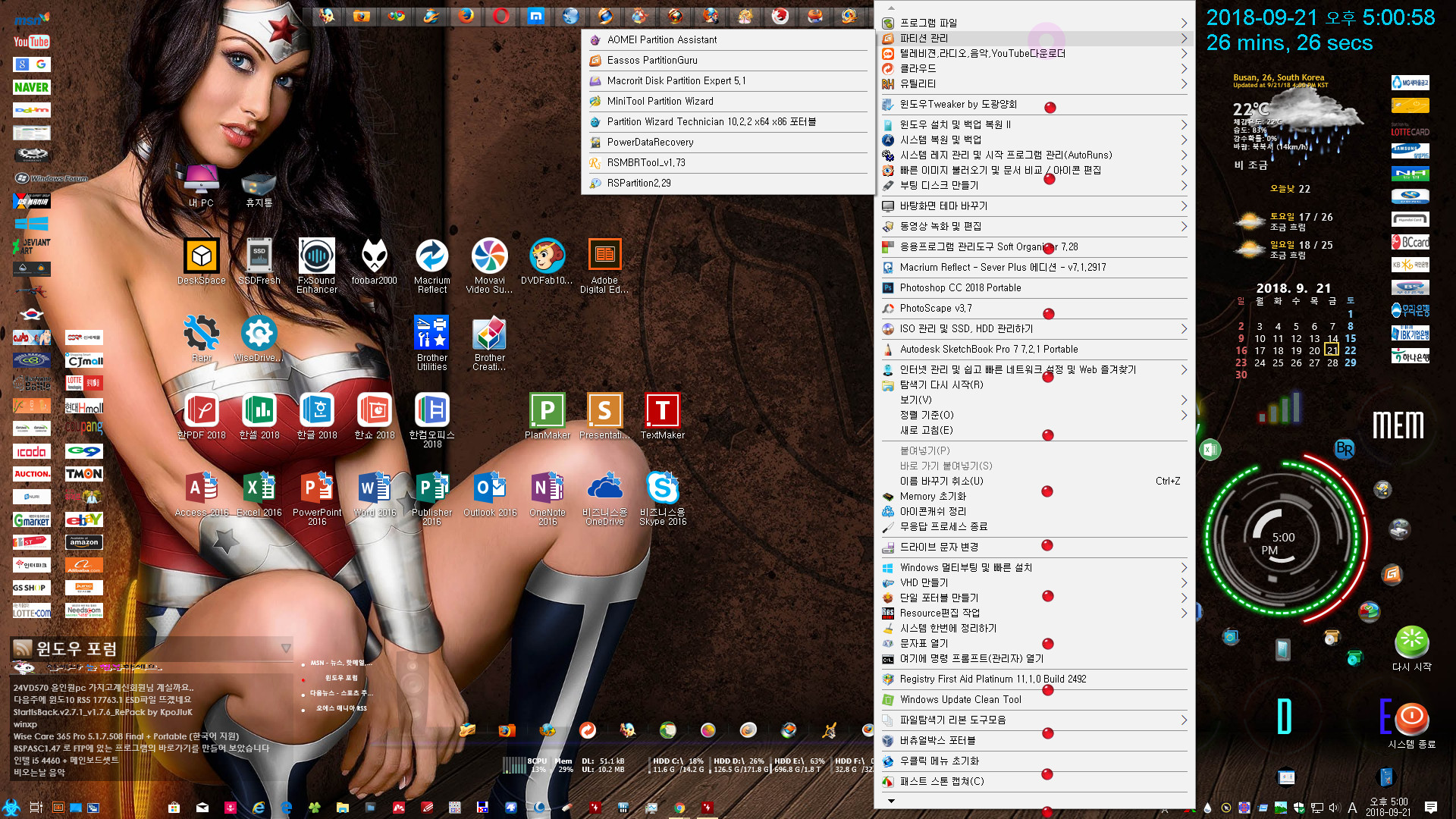Open the TextMaker icon
Image resolution: width=1456 pixels, height=819 pixels.
tap(663, 416)
